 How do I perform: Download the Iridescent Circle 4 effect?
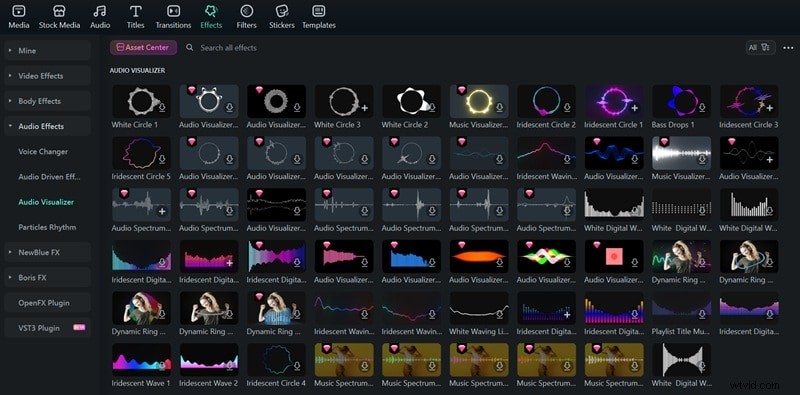[297, 366]
